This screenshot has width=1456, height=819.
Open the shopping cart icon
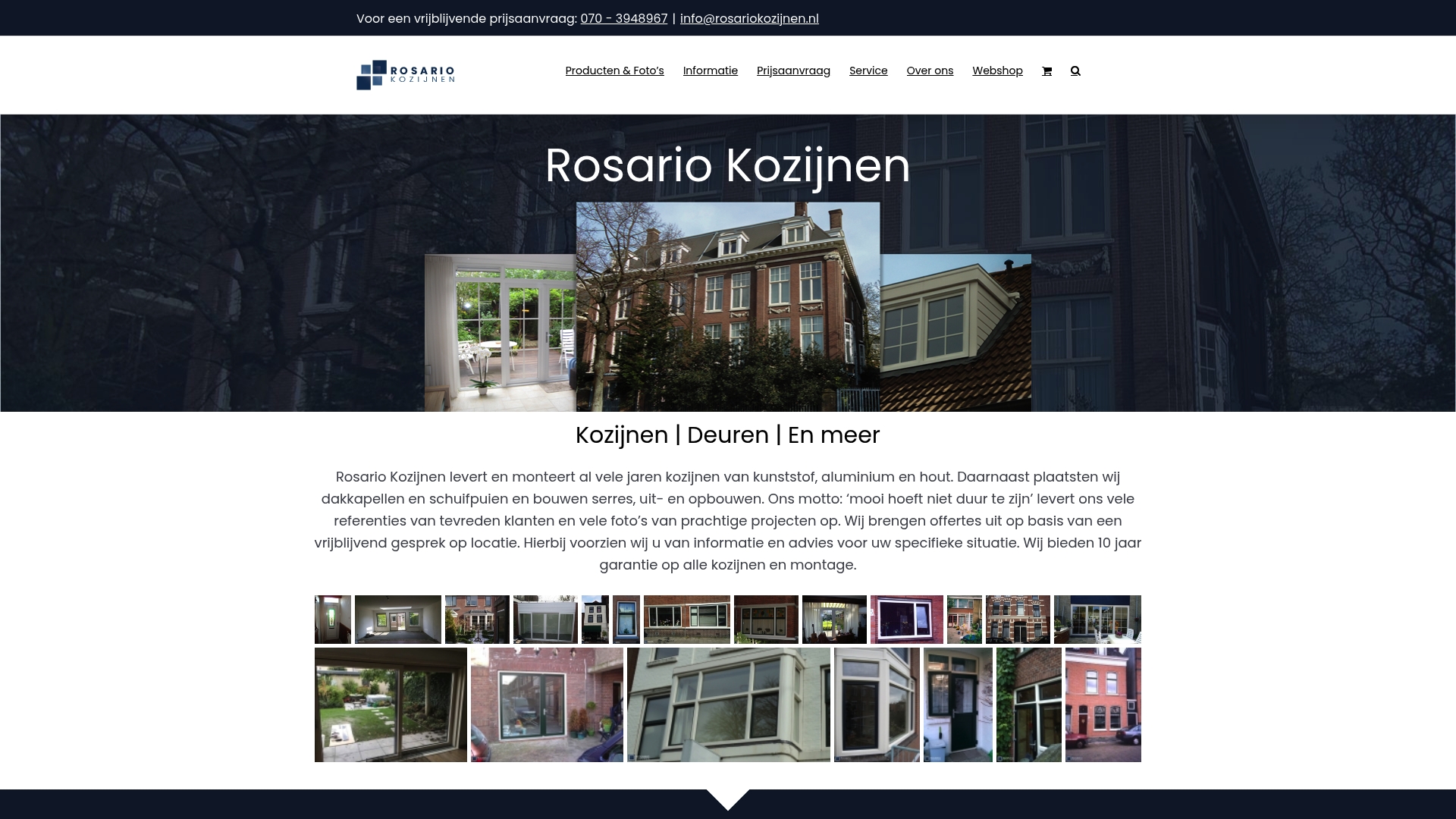(1046, 71)
